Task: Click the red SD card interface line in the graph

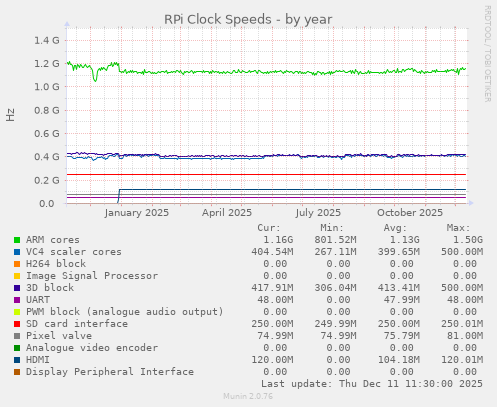Action: pos(267,175)
